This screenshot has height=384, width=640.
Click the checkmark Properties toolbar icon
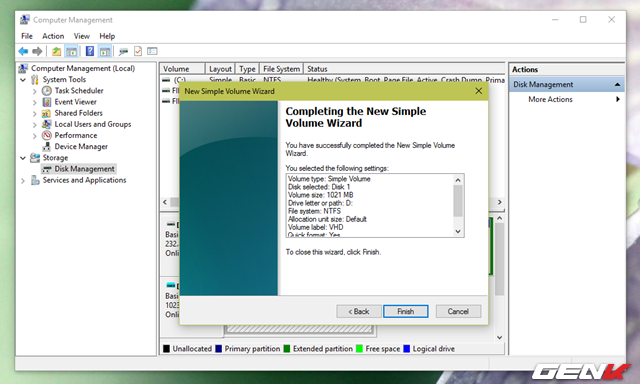138,51
